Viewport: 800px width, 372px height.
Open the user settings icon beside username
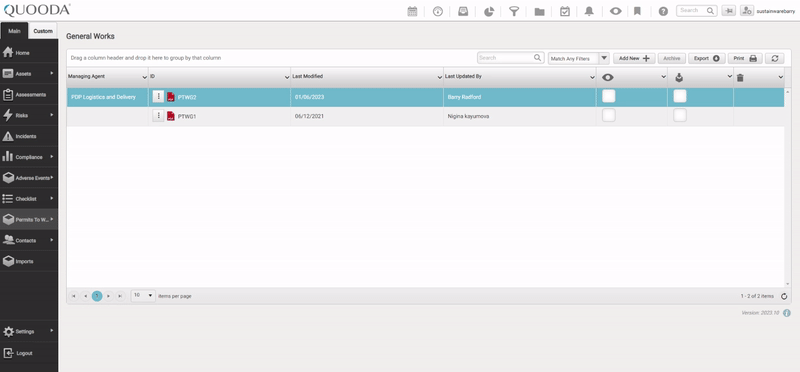tap(747, 11)
